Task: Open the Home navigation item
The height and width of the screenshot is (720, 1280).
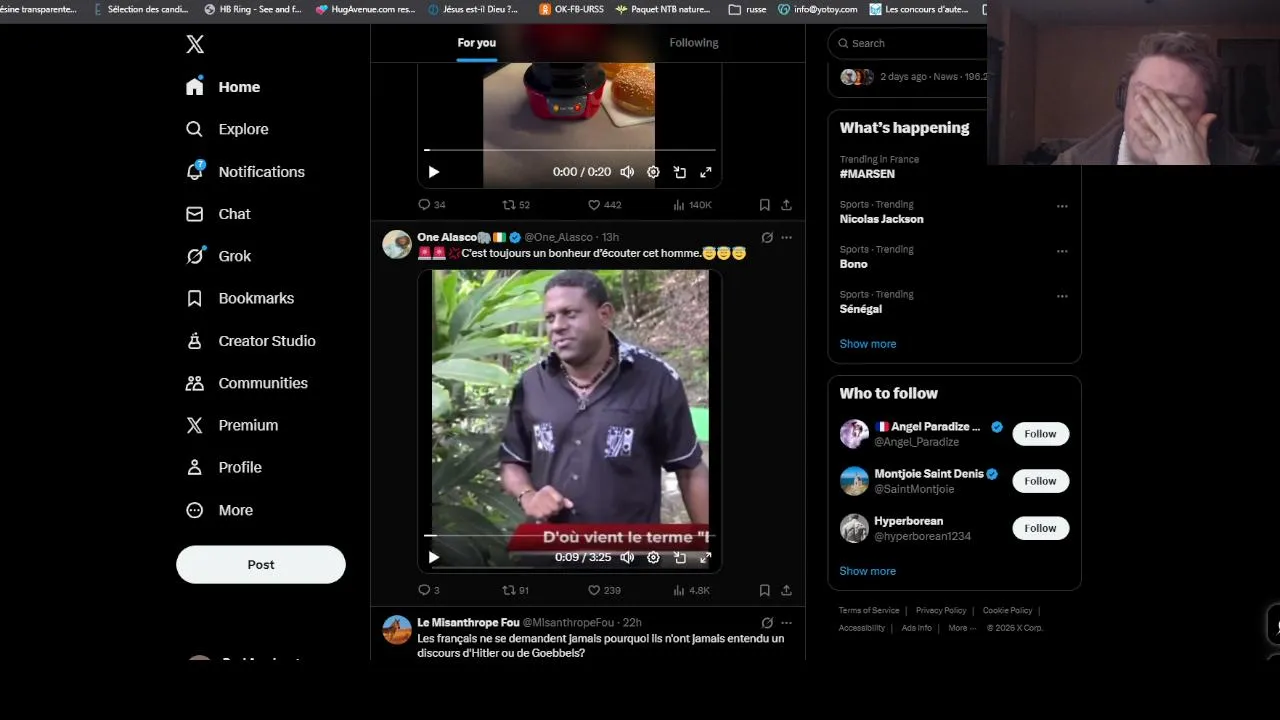Action: pyautogui.click(x=223, y=87)
